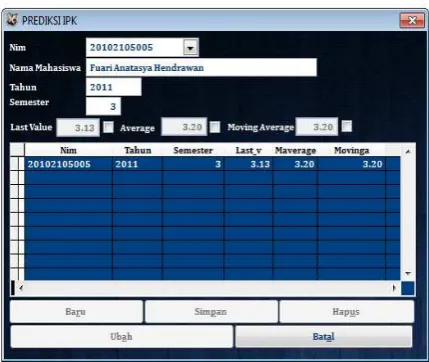The height and width of the screenshot is (362, 429).
Task: Click the Last_v column header
Action: (248, 150)
